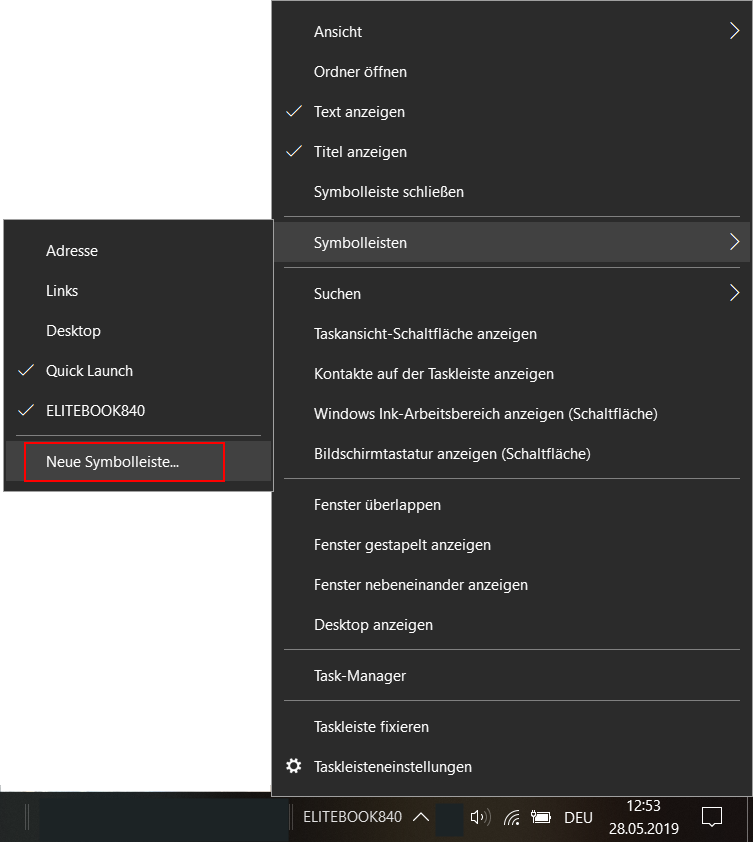Expand the Suchen submenu
Screen dimensions: 753x842
pyautogui.click(x=336, y=293)
